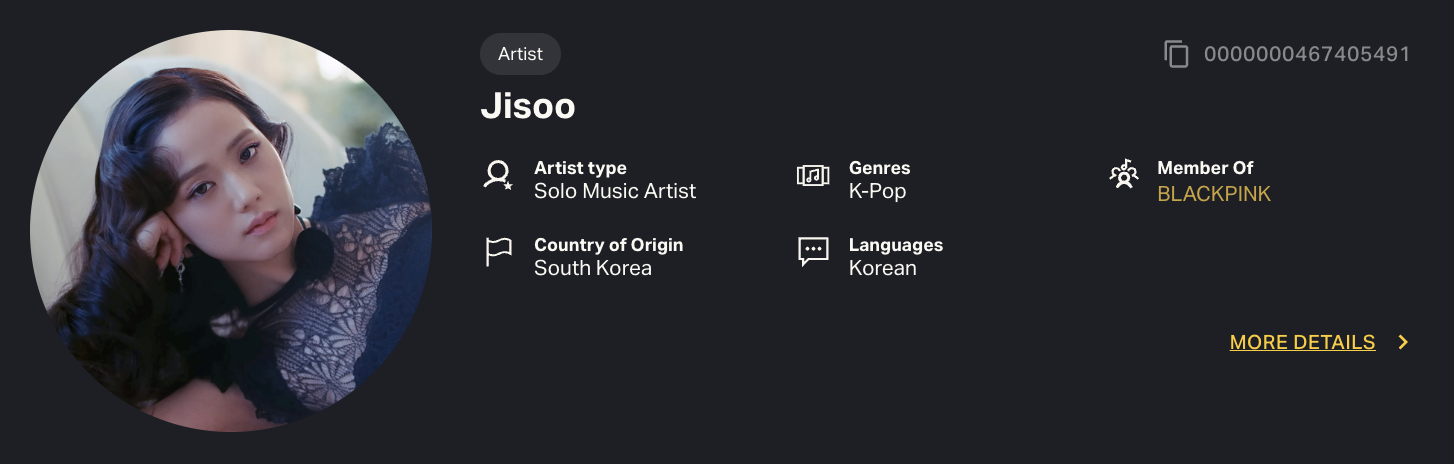Click the Artist type person icon
Screen dimensions: 1454x464
(498, 176)
